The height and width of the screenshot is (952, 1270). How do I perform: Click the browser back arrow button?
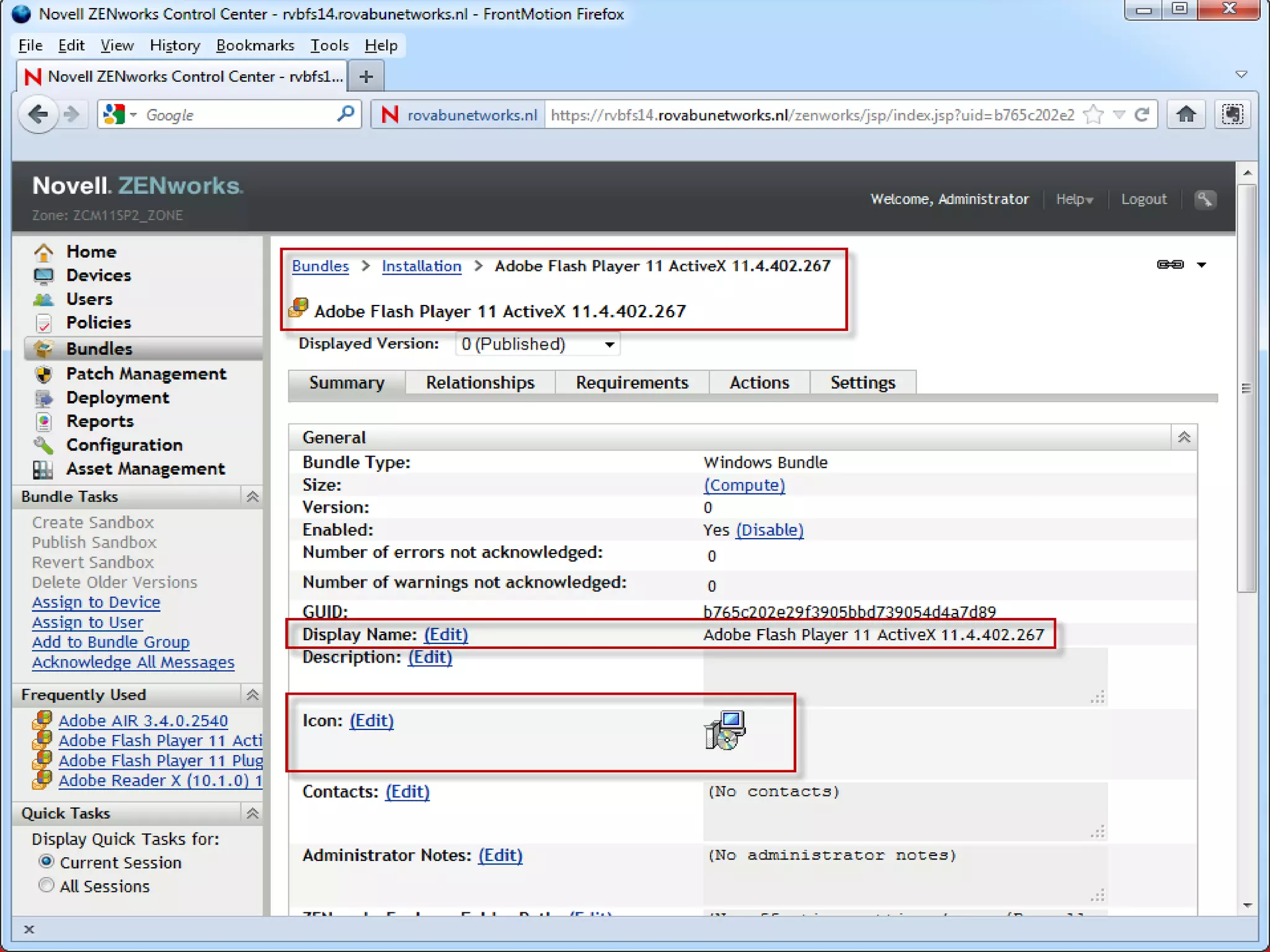38,115
